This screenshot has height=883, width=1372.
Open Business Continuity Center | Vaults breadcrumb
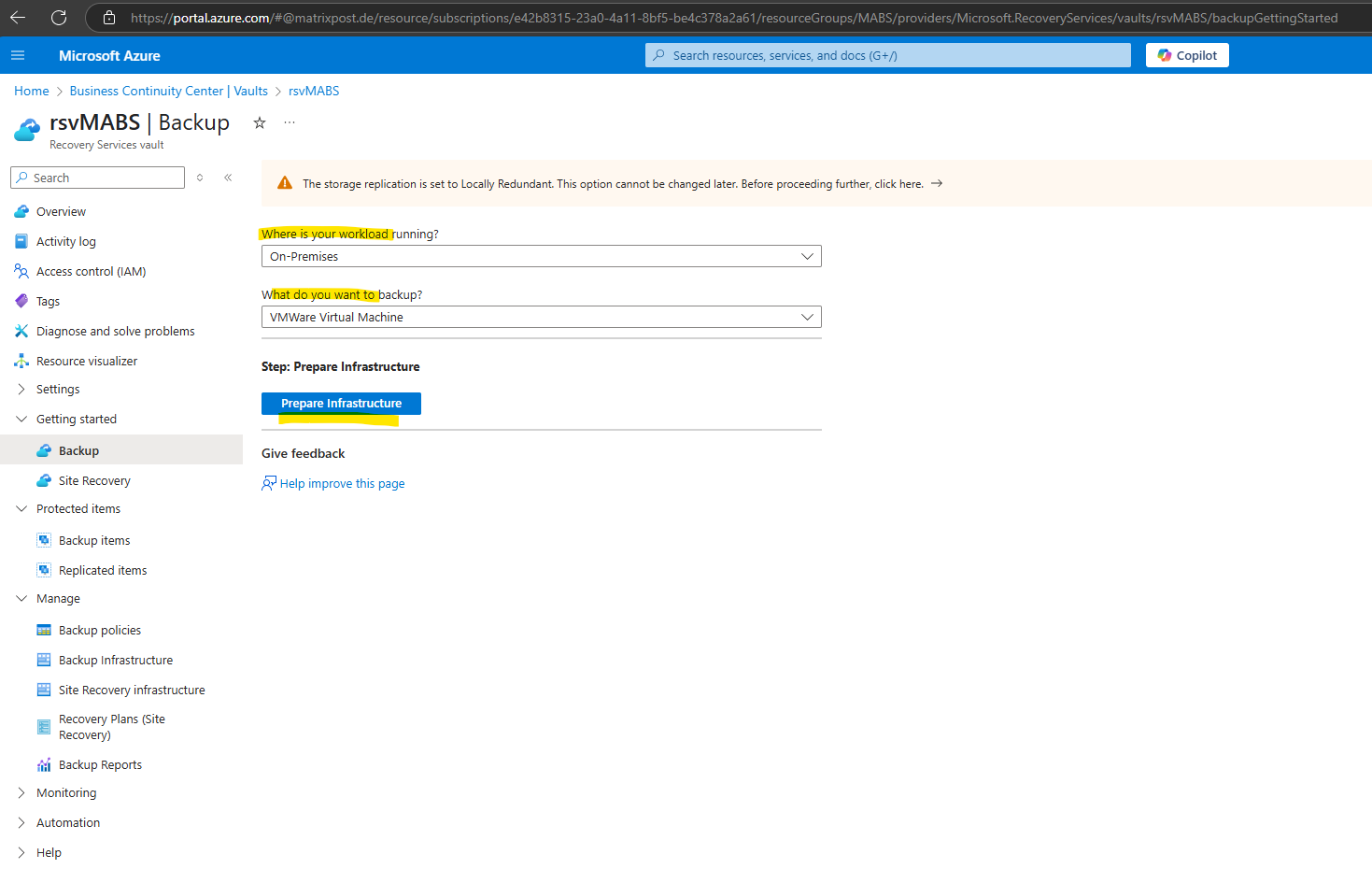(x=168, y=91)
